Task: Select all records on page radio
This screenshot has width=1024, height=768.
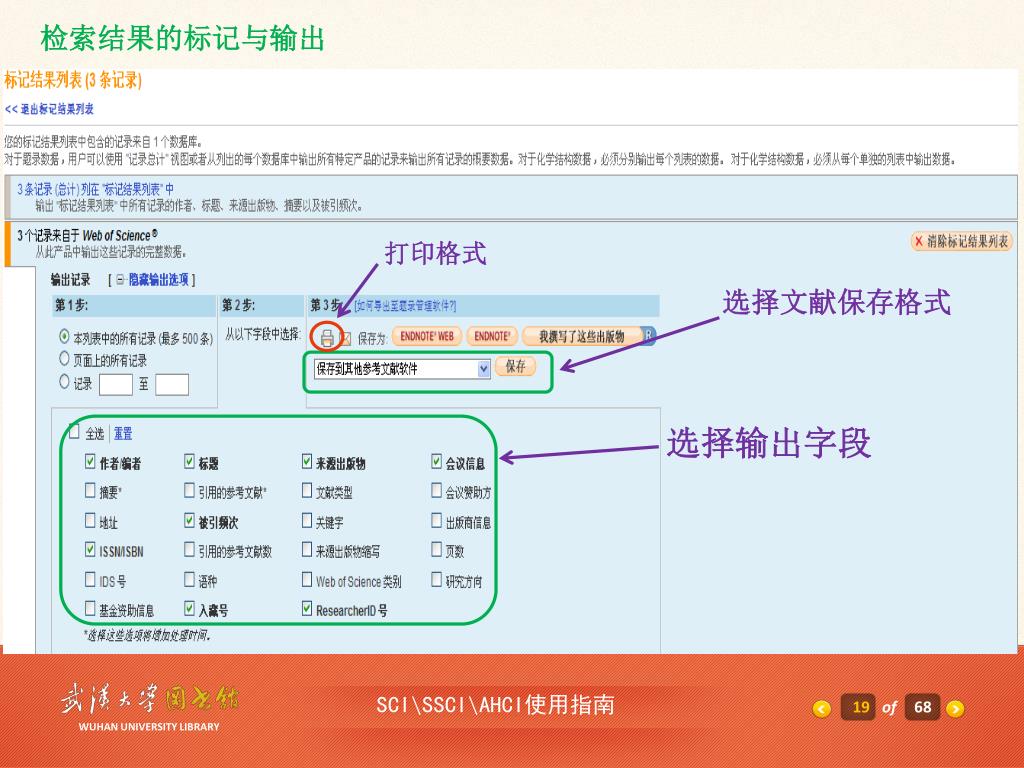Action: 64,359
